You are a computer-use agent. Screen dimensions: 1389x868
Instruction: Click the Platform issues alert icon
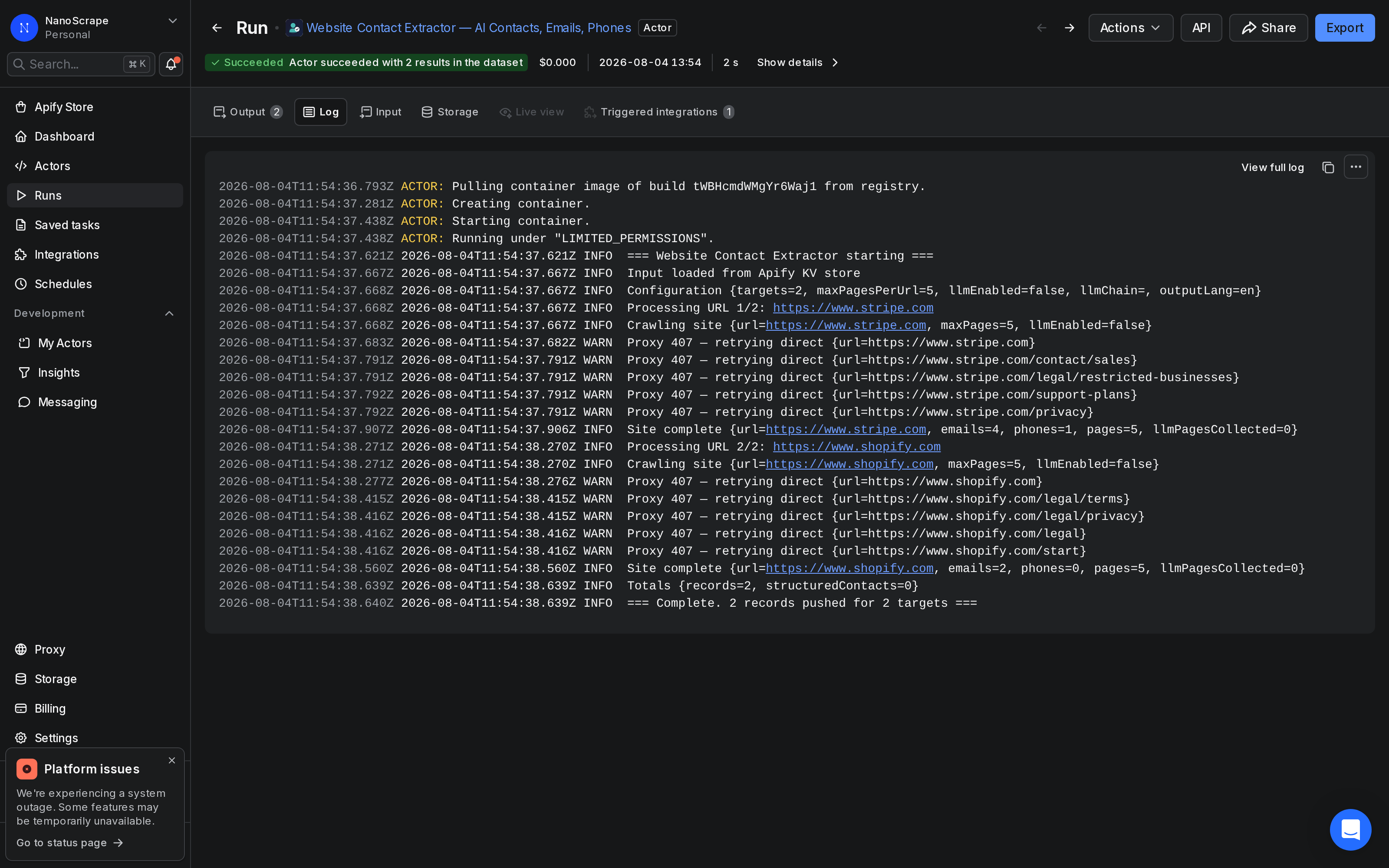click(x=27, y=769)
